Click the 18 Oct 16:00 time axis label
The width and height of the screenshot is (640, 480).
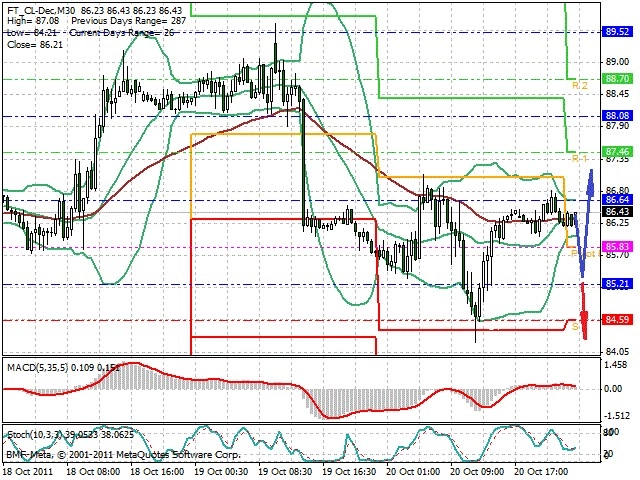coord(157,471)
